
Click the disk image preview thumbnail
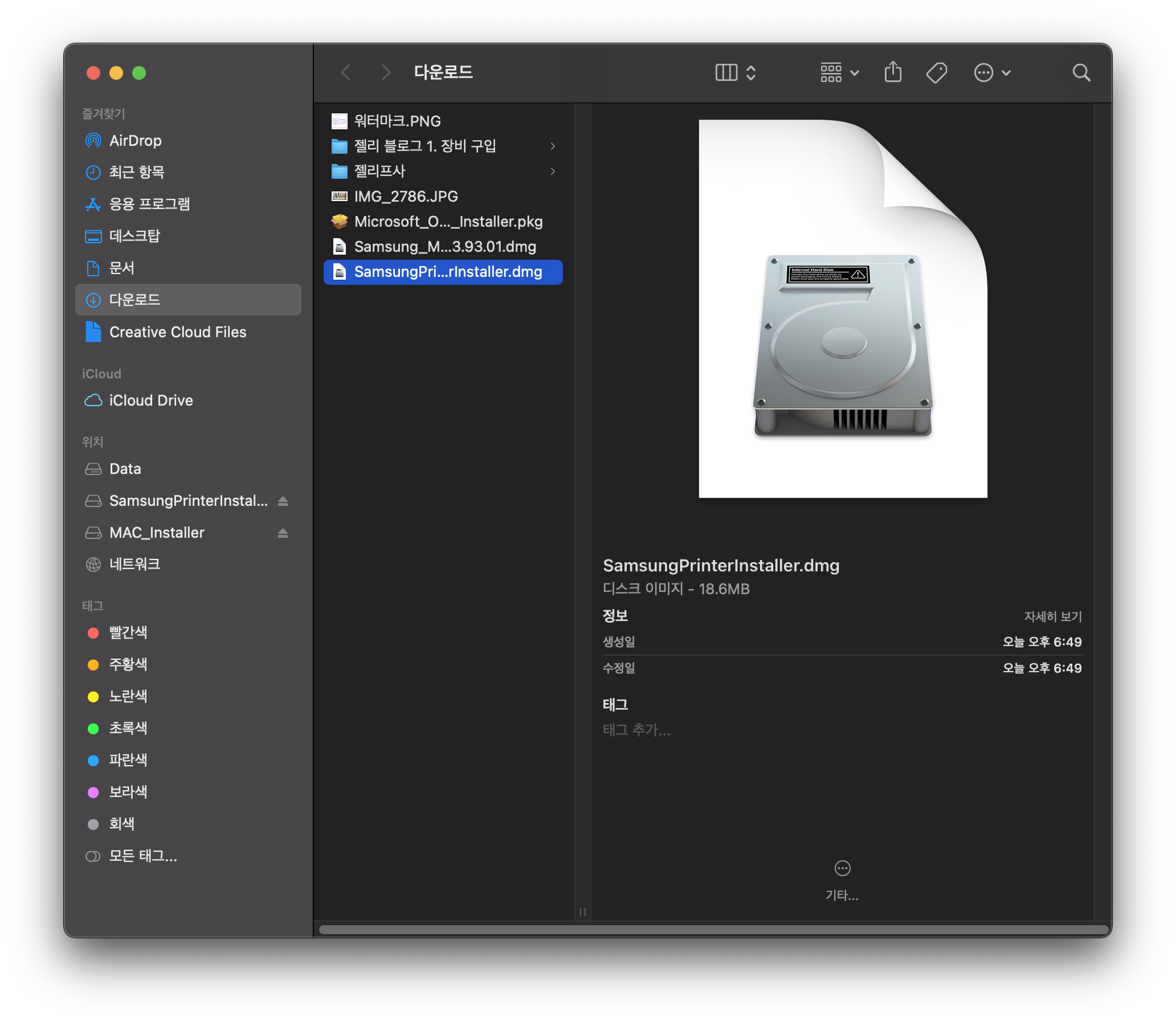coord(842,309)
